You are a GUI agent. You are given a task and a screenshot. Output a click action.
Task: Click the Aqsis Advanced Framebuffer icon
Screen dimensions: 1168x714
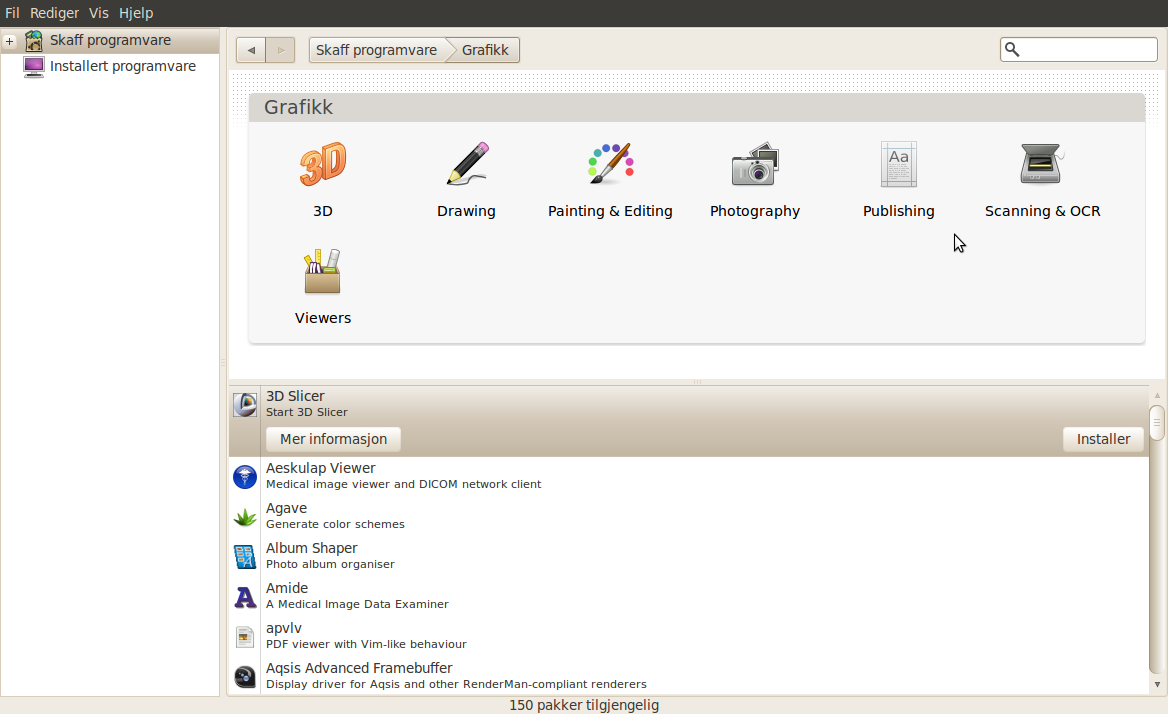(x=245, y=677)
